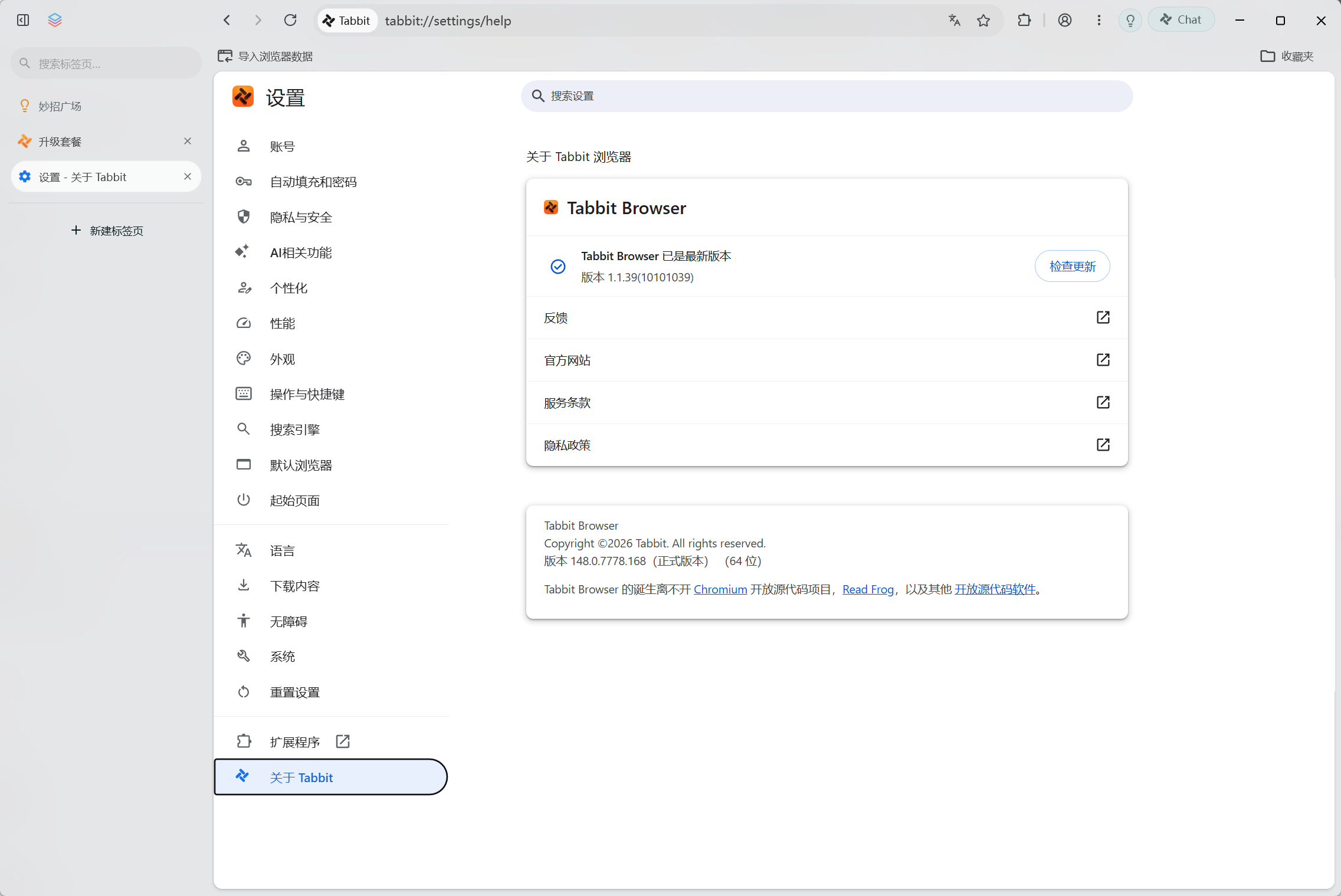This screenshot has height=896, width=1341.
Task: Open the extensions puzzle icon
Action: click(1024, 20)
